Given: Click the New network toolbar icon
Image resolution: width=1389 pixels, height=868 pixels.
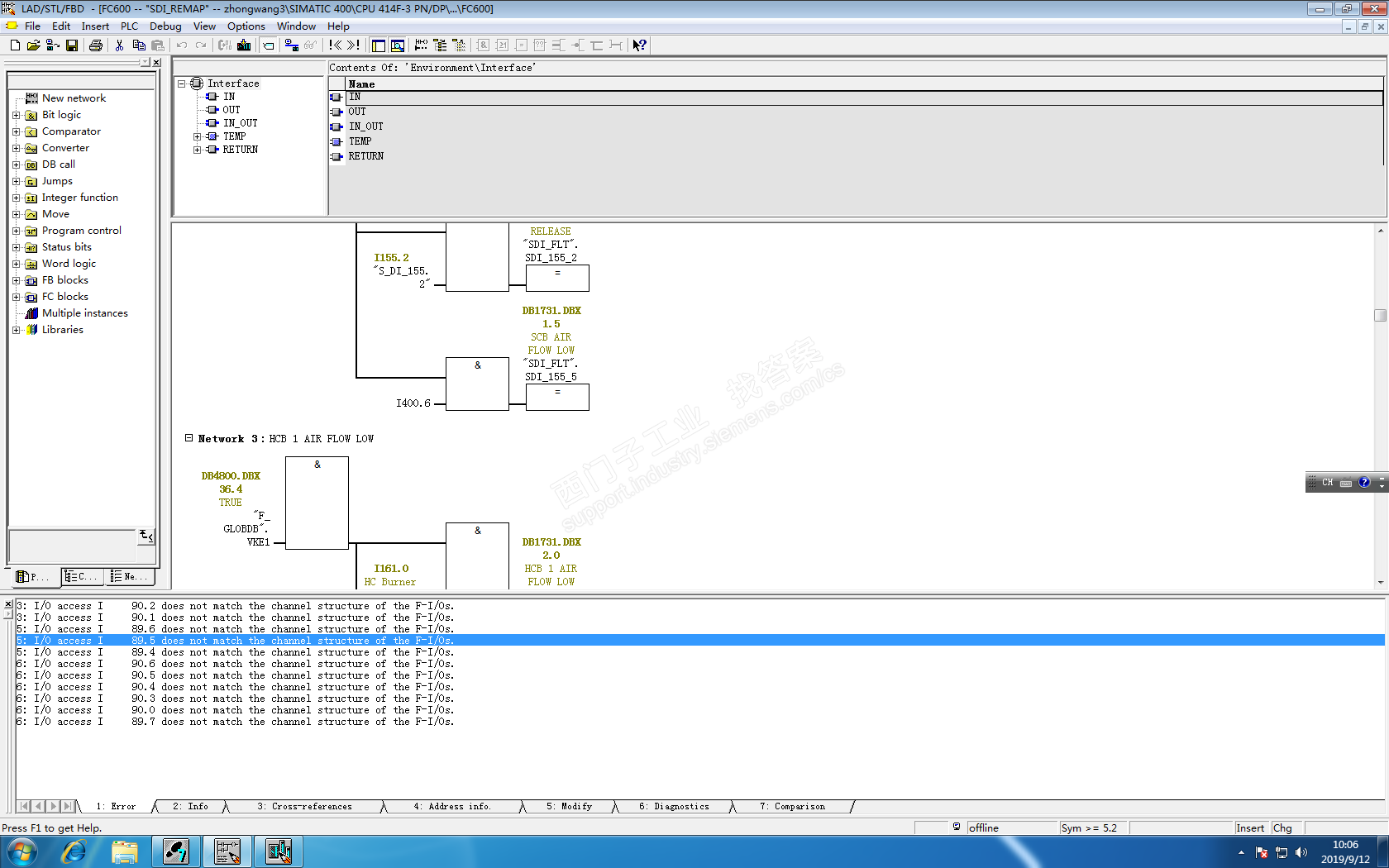Looking at the screenshot, I should point(421,45).
